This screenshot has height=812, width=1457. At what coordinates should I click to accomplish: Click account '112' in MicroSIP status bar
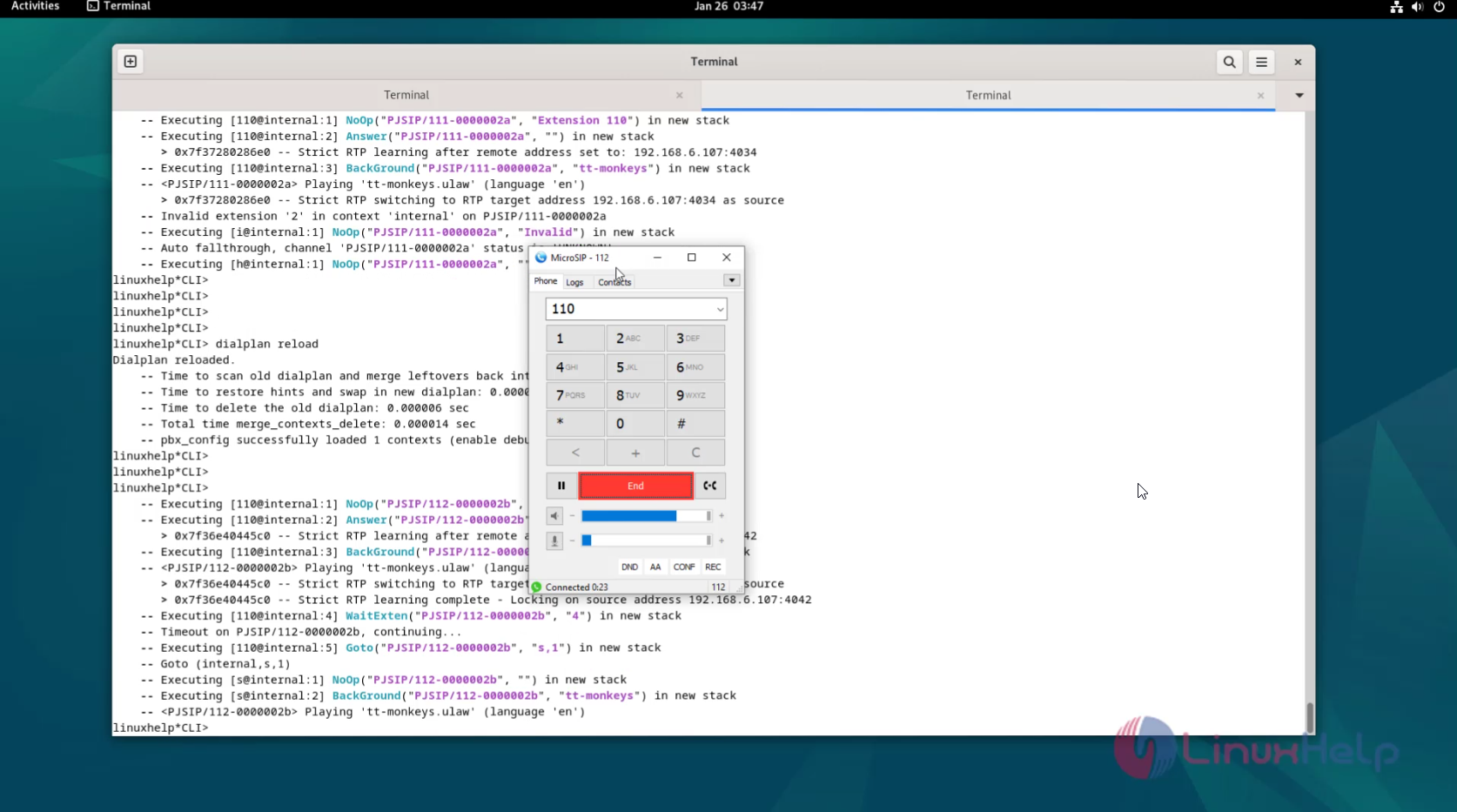click(718, 587)
